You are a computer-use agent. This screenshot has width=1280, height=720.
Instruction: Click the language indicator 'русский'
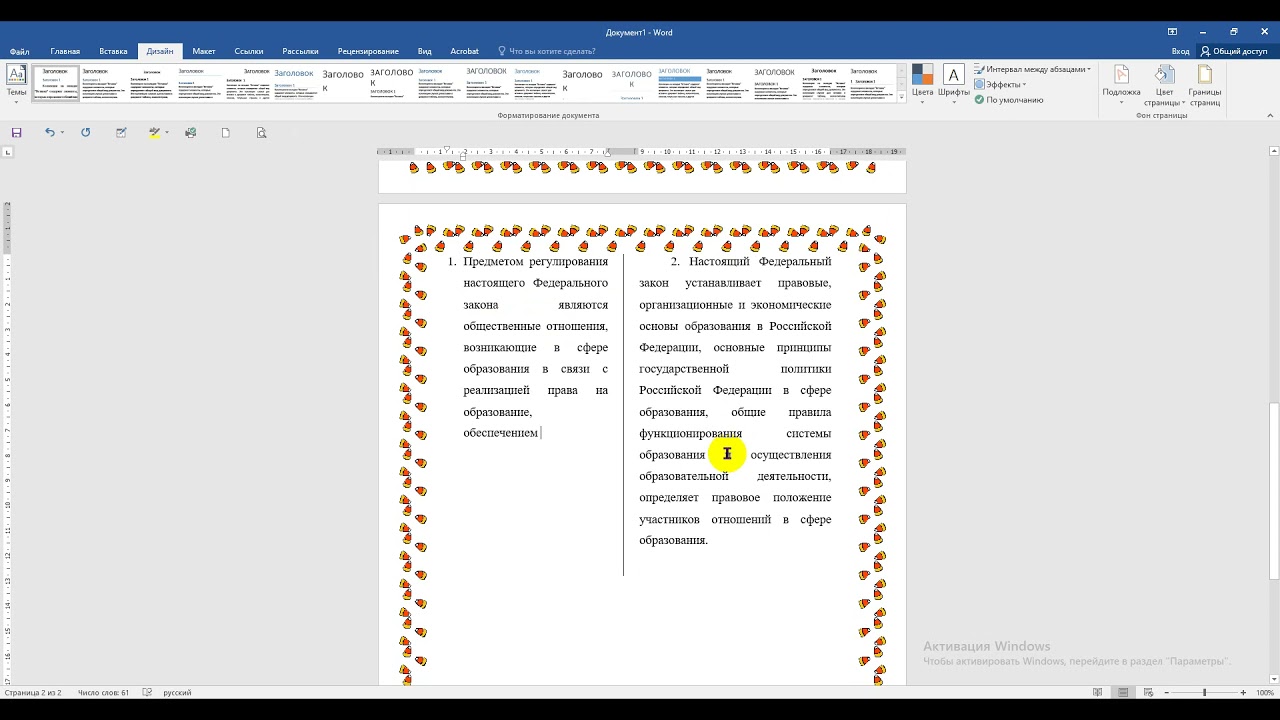point(177,692)
